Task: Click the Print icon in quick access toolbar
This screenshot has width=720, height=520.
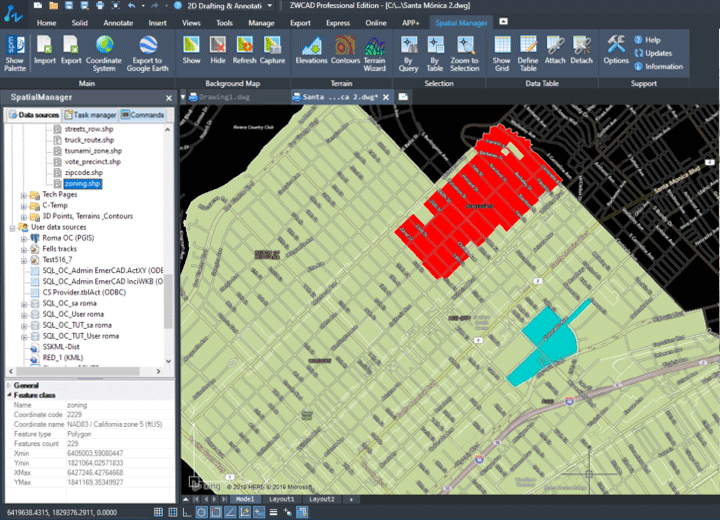Action: point(100,6)
